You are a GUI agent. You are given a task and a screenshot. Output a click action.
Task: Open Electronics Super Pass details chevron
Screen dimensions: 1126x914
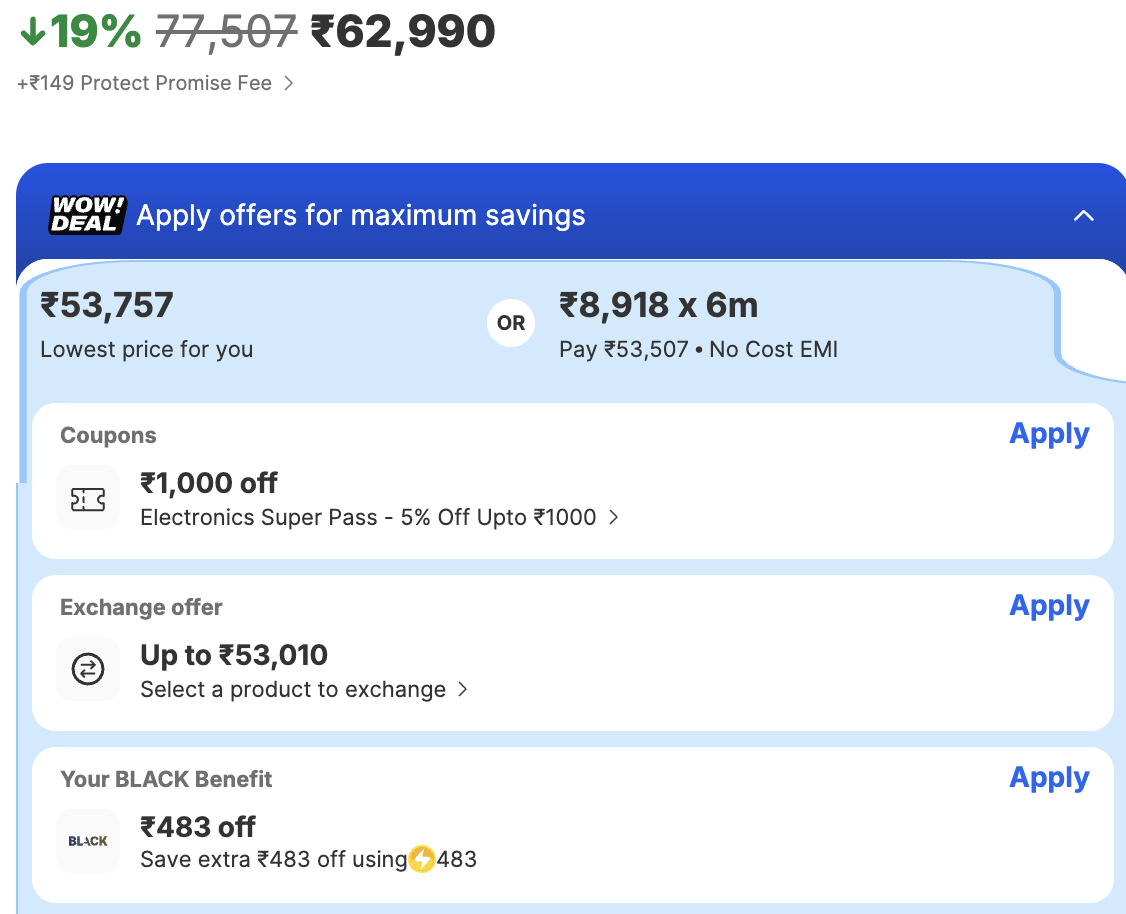pyautogui.click(x=613, y=518)
